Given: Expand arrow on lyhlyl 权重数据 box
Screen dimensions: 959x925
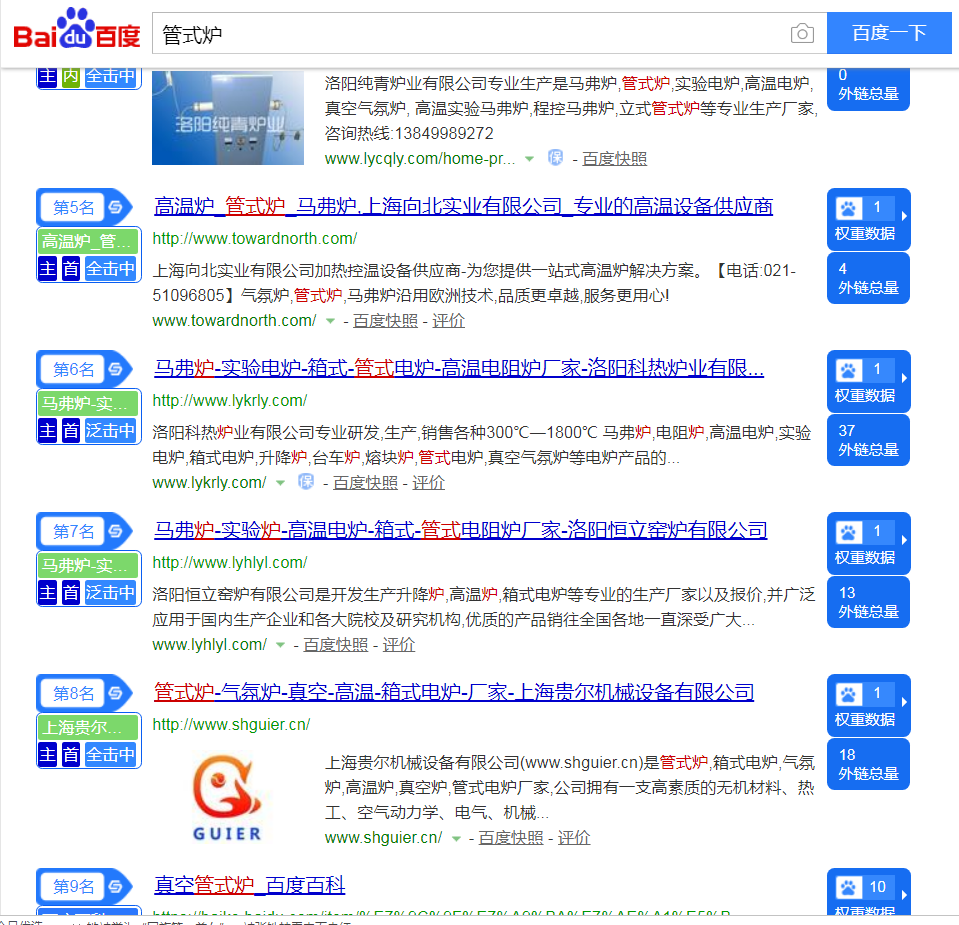Looking at the screenshot, I should point(904,540).
